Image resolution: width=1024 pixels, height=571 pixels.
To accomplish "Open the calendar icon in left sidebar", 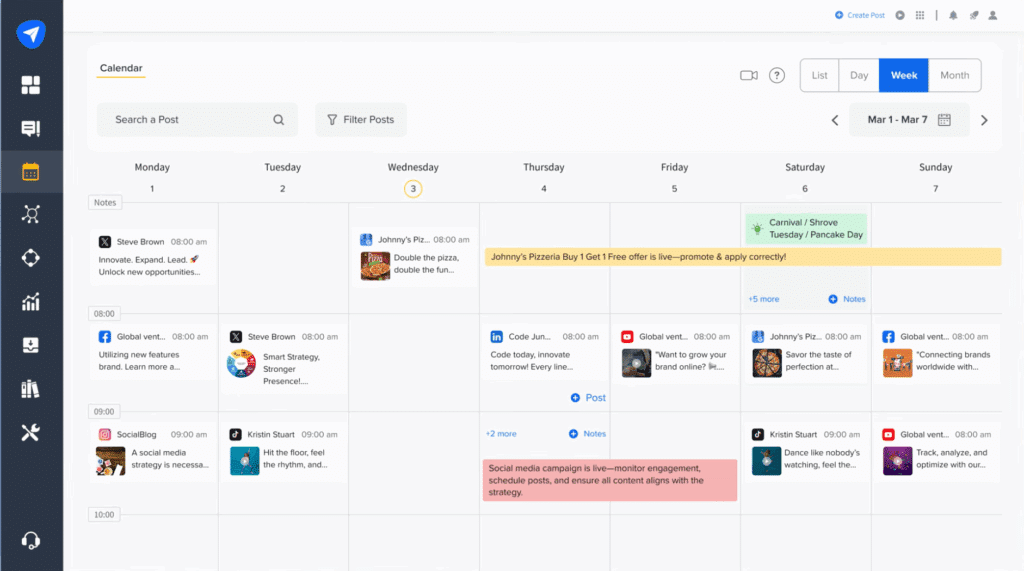I will pyautogui.click(x=31, y=171).
